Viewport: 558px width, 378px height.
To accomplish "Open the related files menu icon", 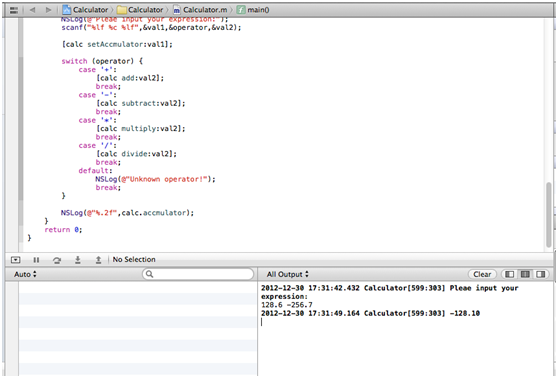I will tap(14, 10).
